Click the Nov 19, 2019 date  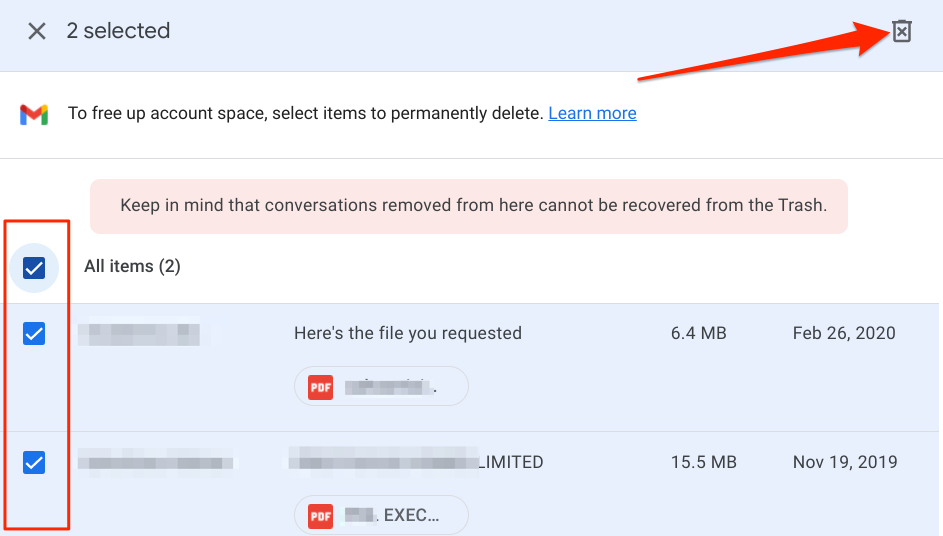pyautogui.click(x=844, y=462)
